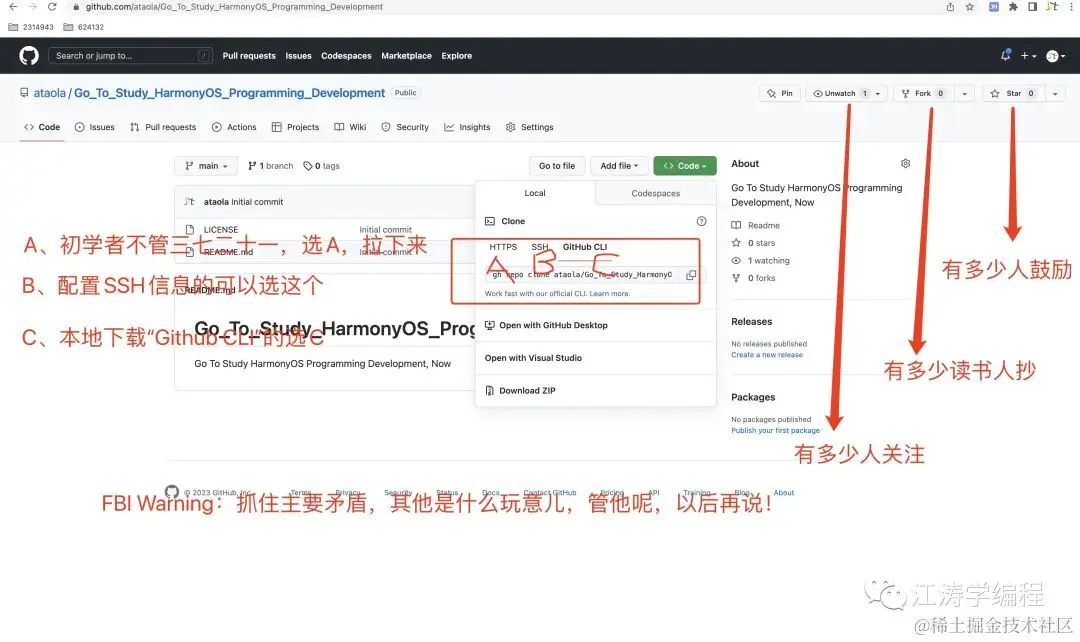Screen dimensions: 1080x642
Task: Switch to the Settings tab
Action: [x=530, y=127]
